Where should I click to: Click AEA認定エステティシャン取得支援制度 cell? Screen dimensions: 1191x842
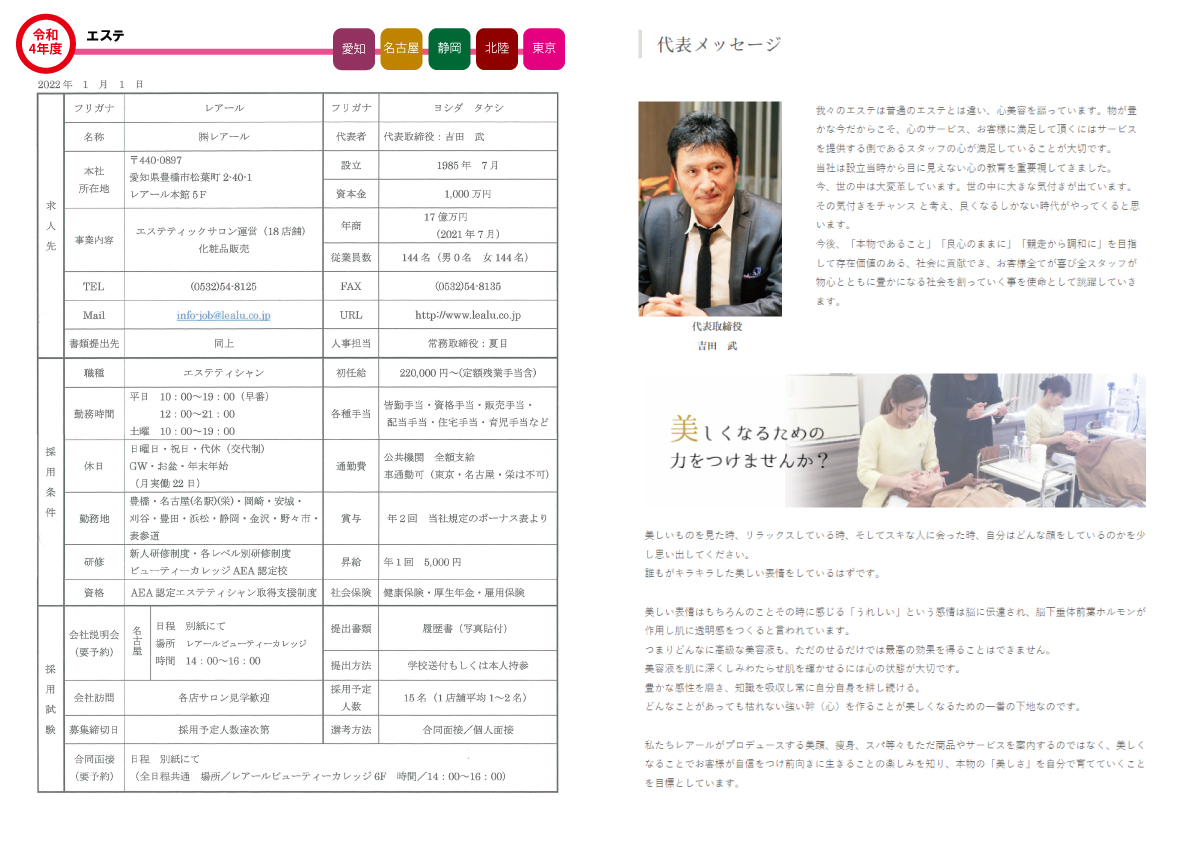click(223, 592)
